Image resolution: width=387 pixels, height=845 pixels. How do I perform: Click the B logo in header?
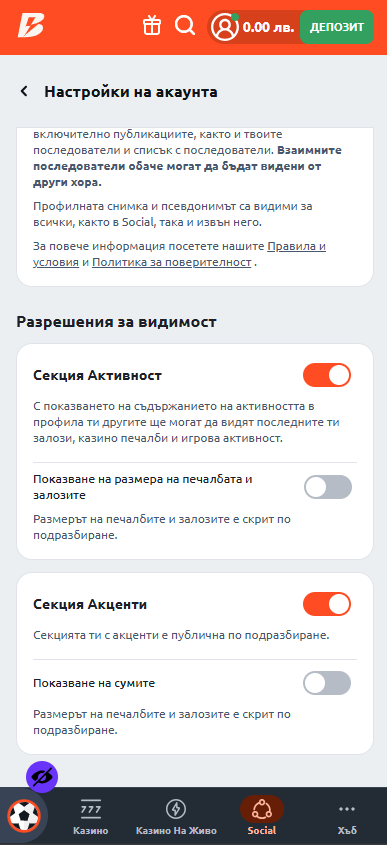[31, 25]
